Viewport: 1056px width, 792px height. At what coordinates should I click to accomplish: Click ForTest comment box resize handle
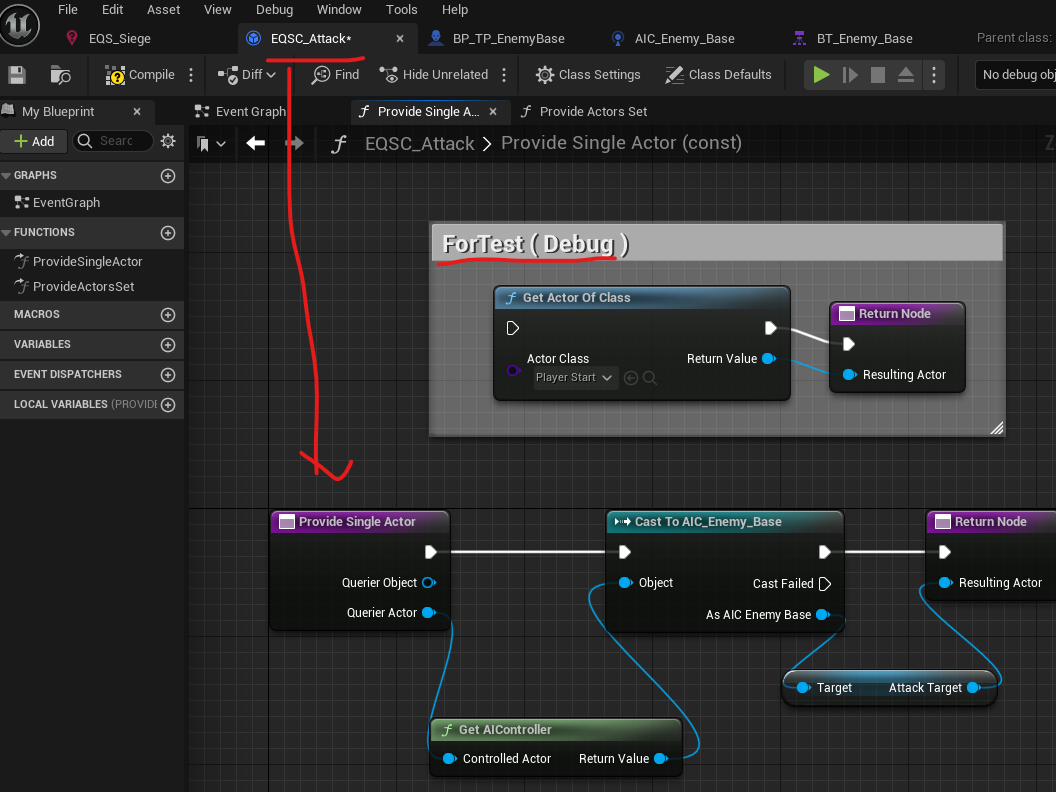pos(997,428)
